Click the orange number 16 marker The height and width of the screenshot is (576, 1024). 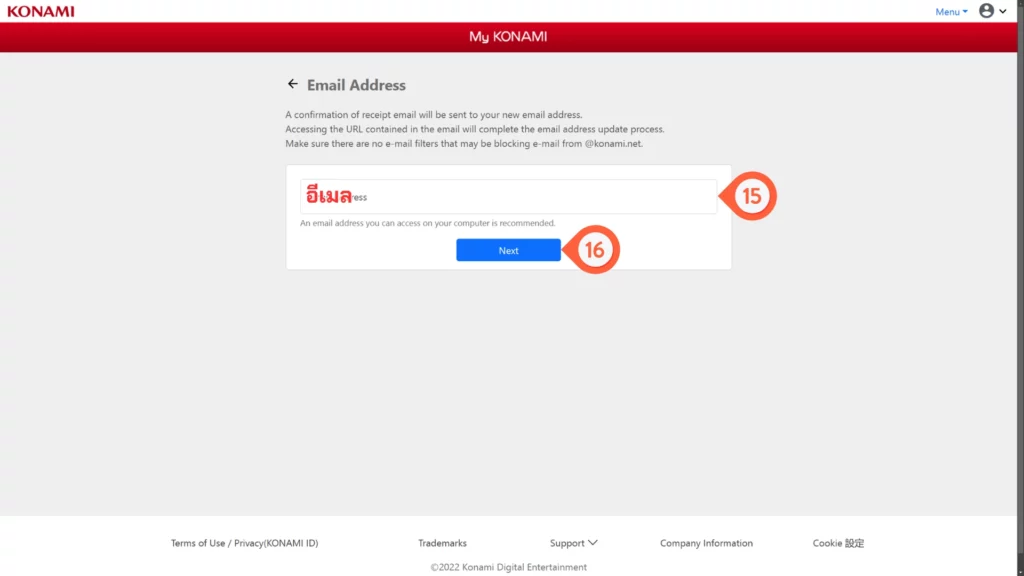pyautogui.click(x=594, y=250)
